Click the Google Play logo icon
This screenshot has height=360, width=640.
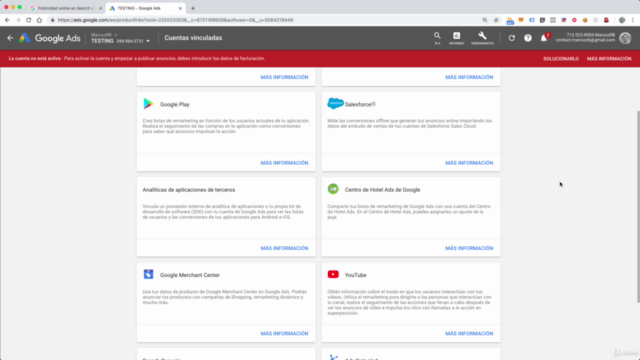[x=148, y=104]
